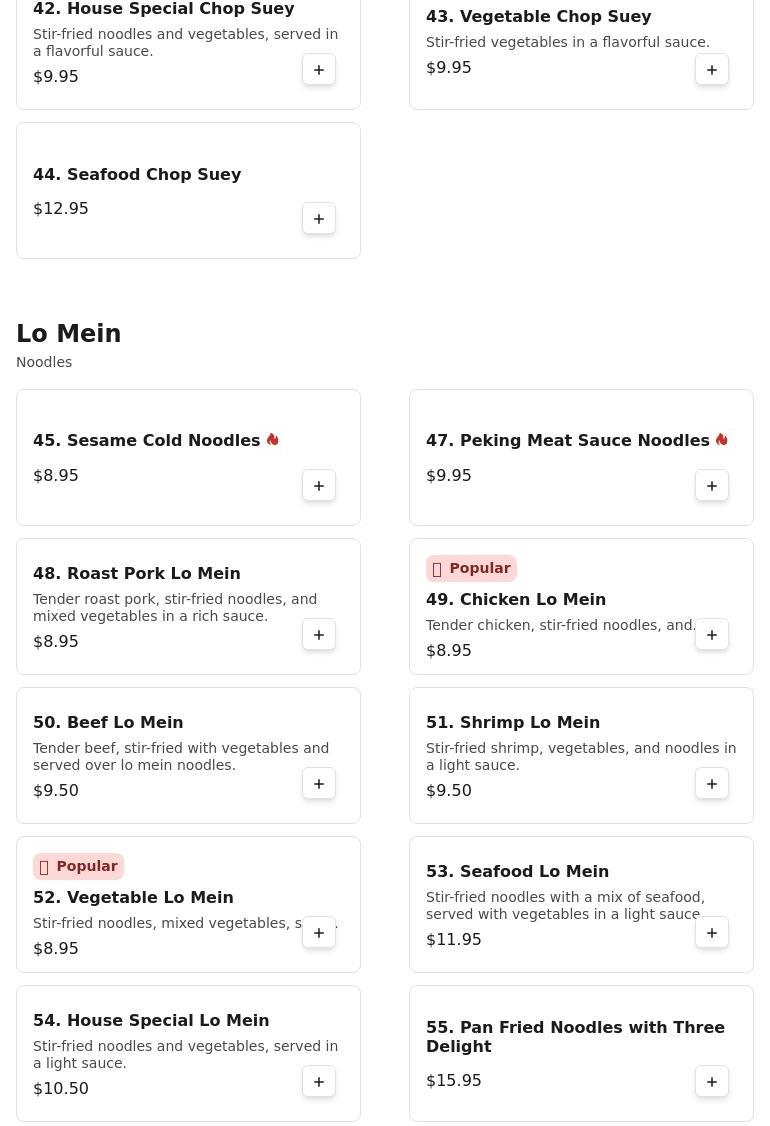
Task: Open the 52. Vegetable Lo Mein item title
Action: [133, 897]
